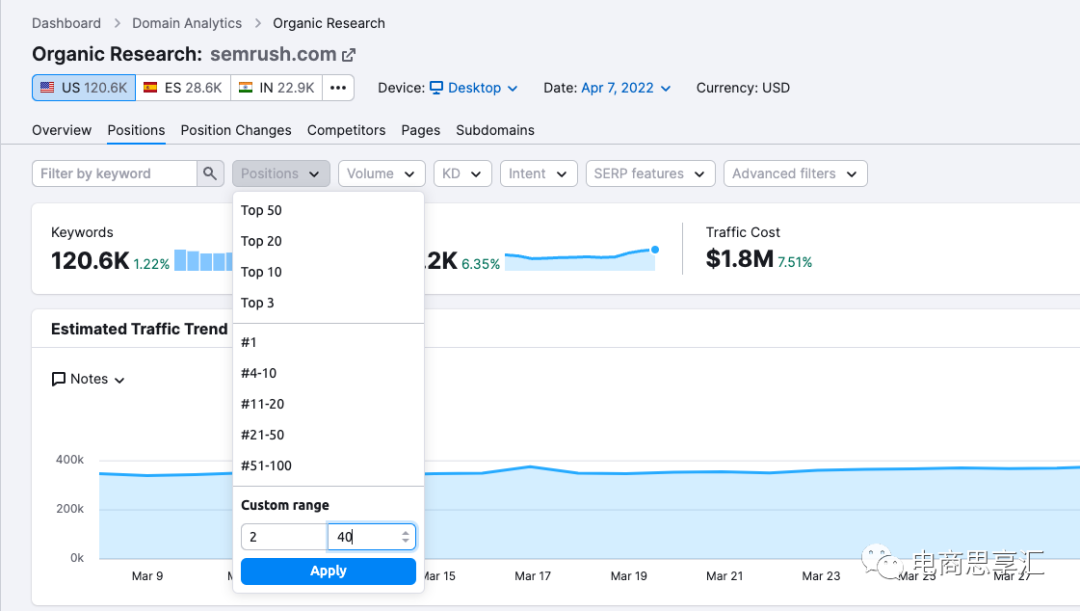The image size is (1080, 611).
Task: Open semrush.com external link icon
Action: pyautogui.click(x=349, y=54)
